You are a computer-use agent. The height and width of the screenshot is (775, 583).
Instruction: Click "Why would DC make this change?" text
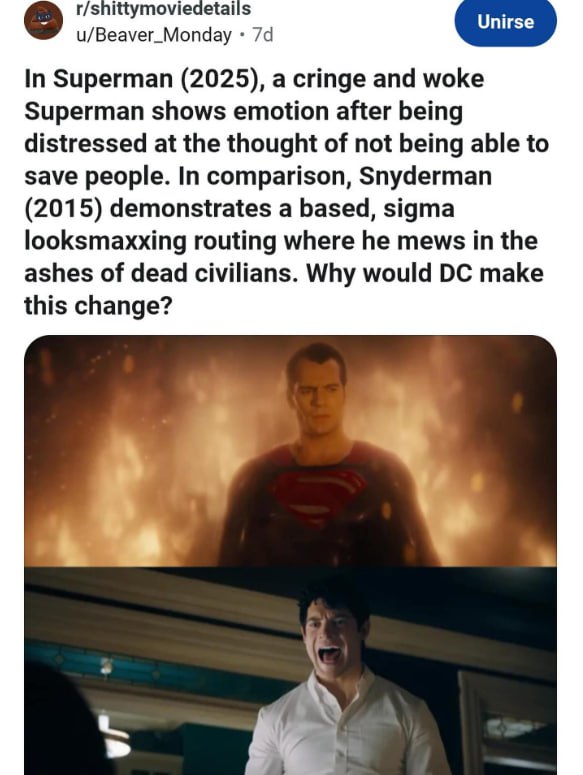pyautogui.click(x=284, y=290)
